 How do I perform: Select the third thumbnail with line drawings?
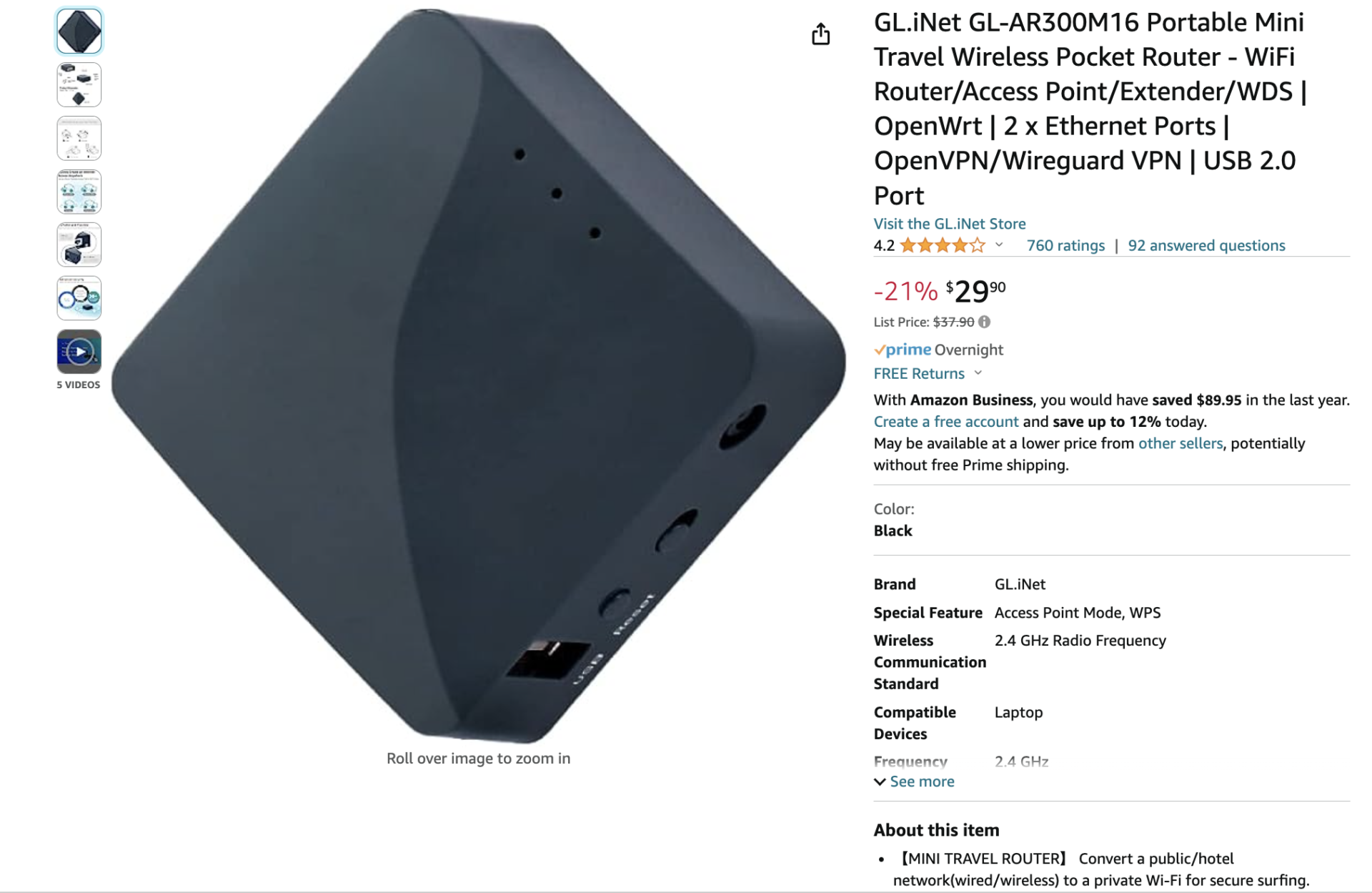(79, 138)
